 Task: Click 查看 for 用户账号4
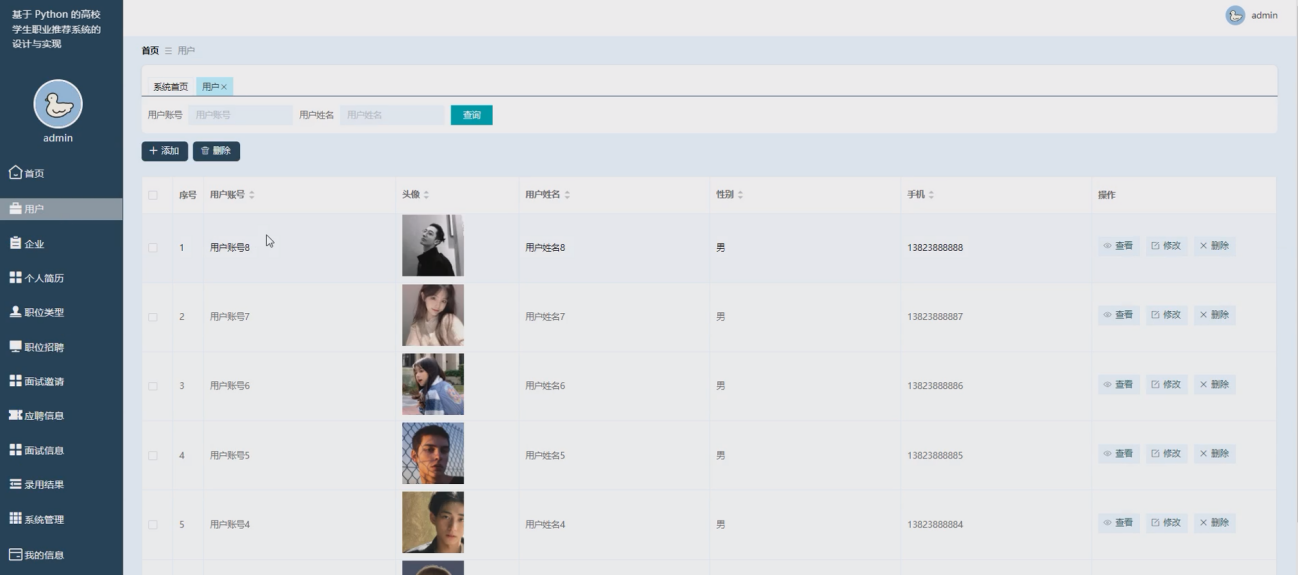1119,523
